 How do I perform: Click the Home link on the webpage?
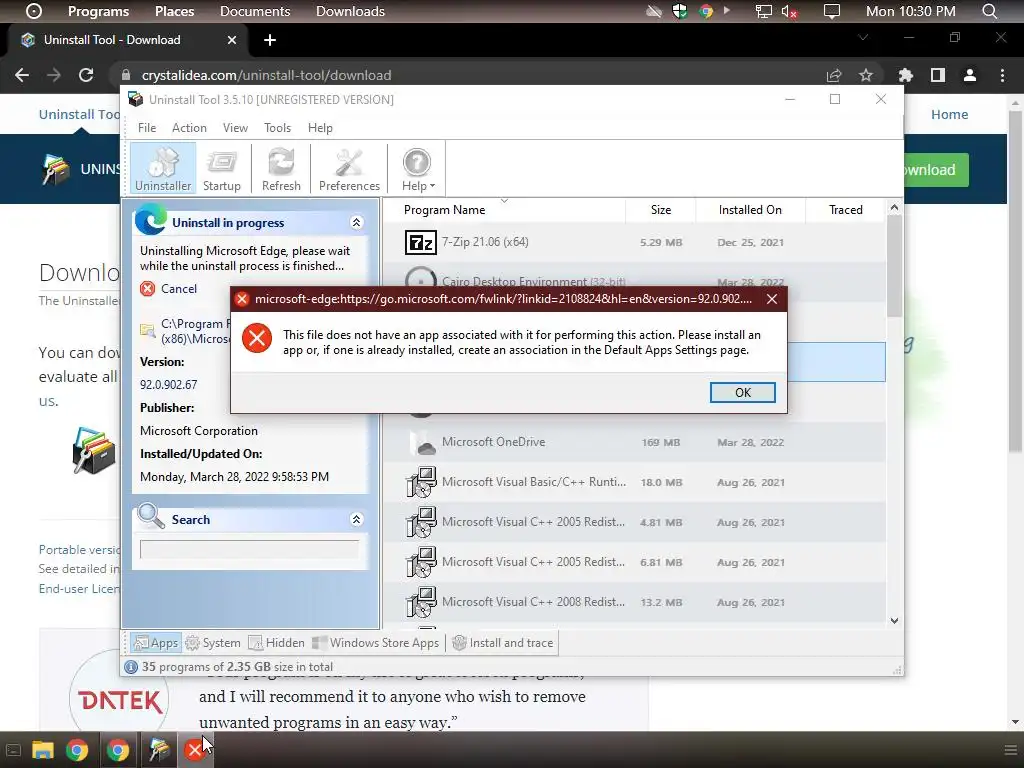coord(949,114)
